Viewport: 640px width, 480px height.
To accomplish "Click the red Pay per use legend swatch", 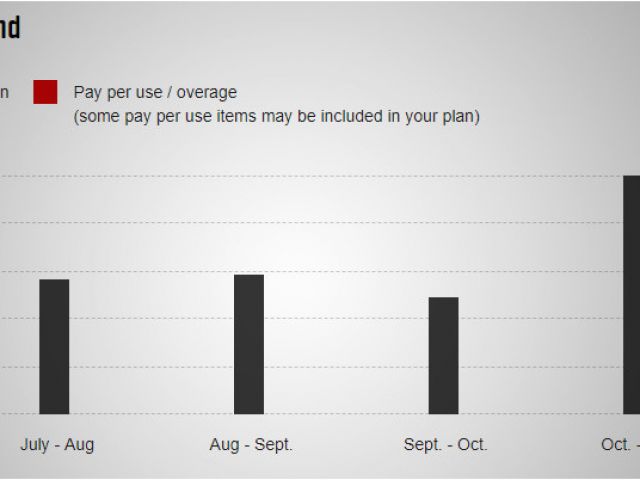I will pos(45,92).
